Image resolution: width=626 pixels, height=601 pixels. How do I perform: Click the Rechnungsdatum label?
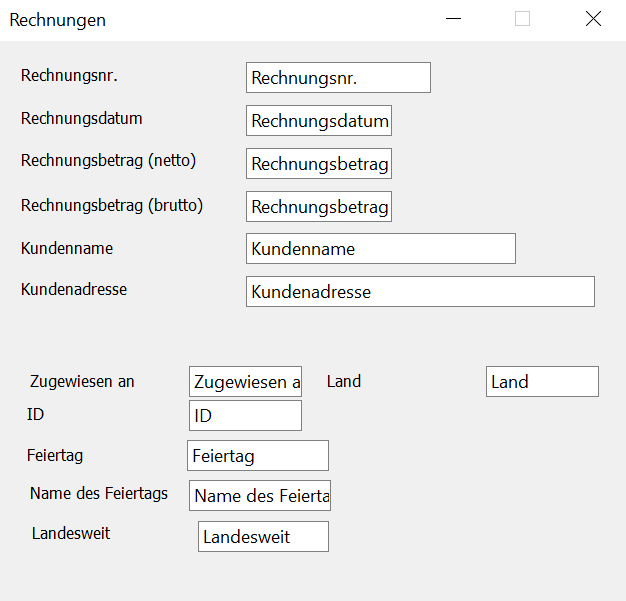click(81, 119)
